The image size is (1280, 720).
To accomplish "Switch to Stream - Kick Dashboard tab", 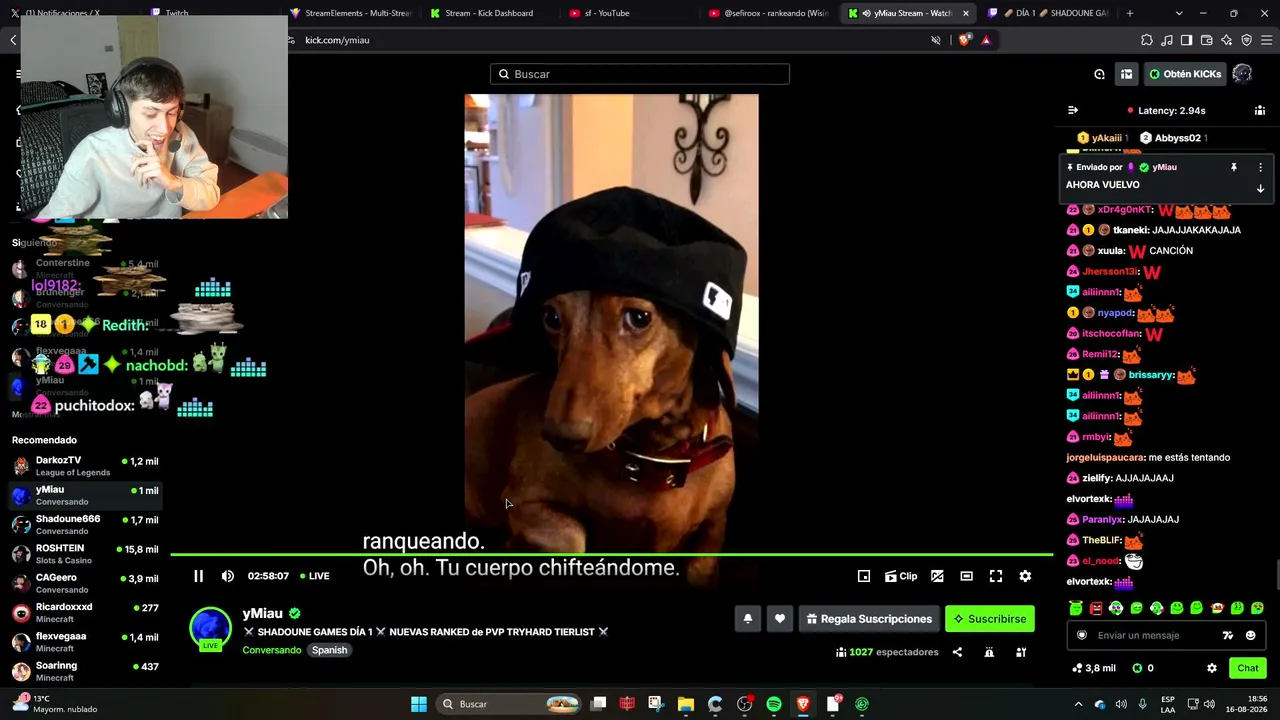I will click(x=487, y=13).
